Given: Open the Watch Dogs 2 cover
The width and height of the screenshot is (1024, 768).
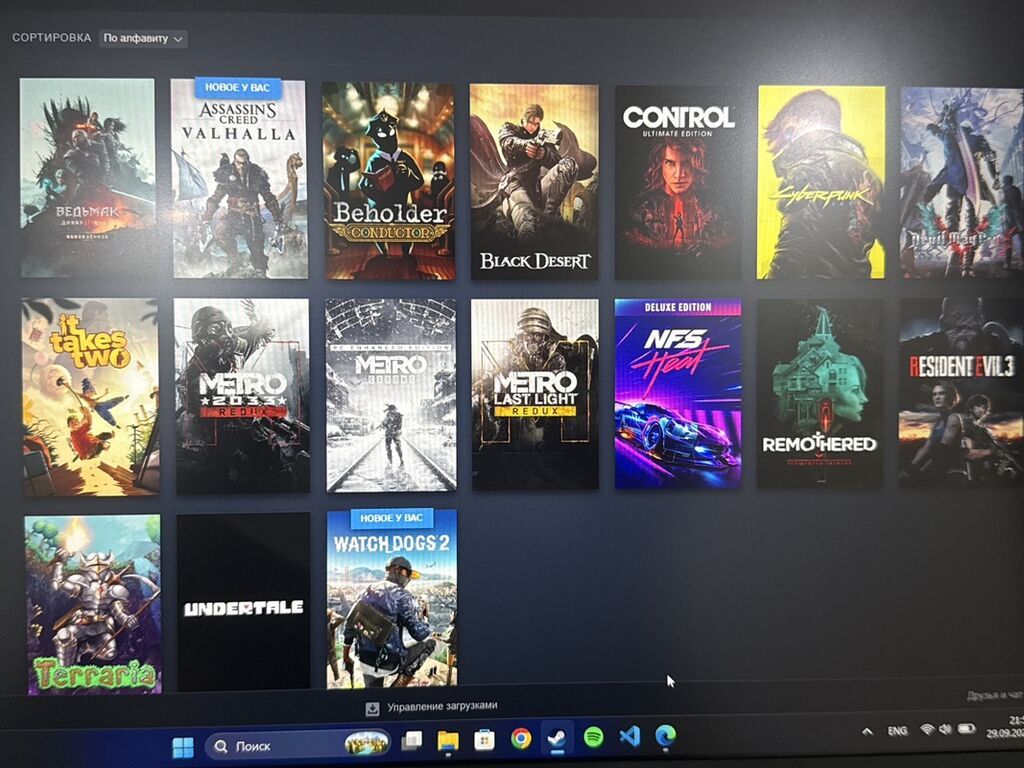Looking at the screenshot, I should tap(392, 600).
